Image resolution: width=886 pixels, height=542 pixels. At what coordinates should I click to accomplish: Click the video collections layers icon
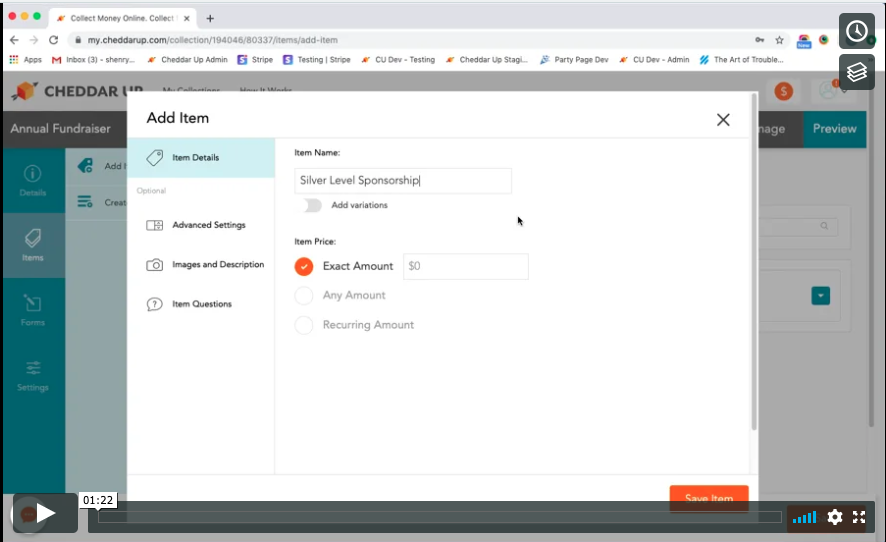[x=857, y=72]
